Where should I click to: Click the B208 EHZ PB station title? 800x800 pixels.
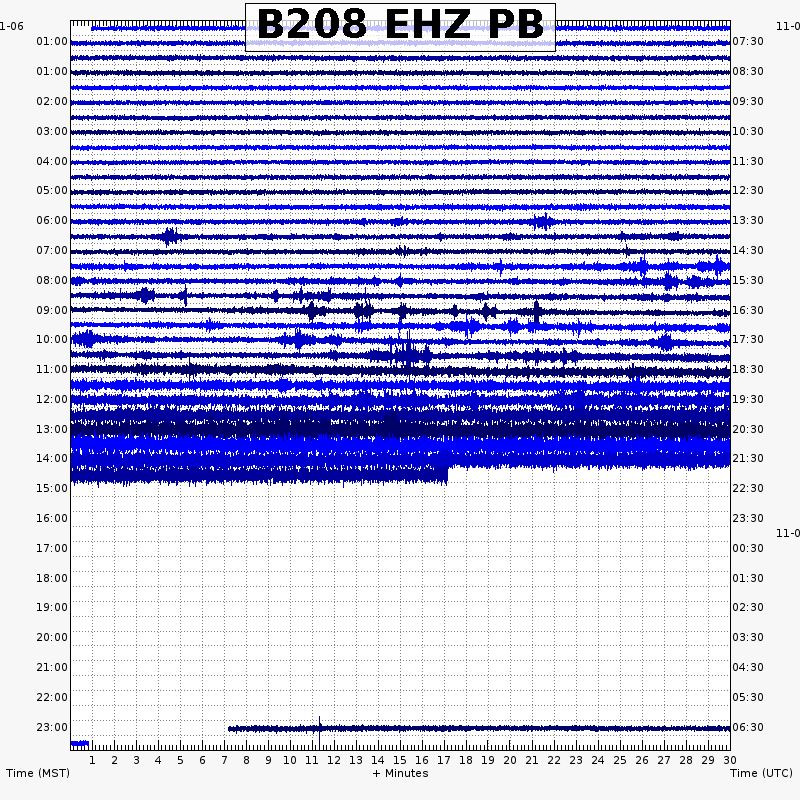[401, 24]
